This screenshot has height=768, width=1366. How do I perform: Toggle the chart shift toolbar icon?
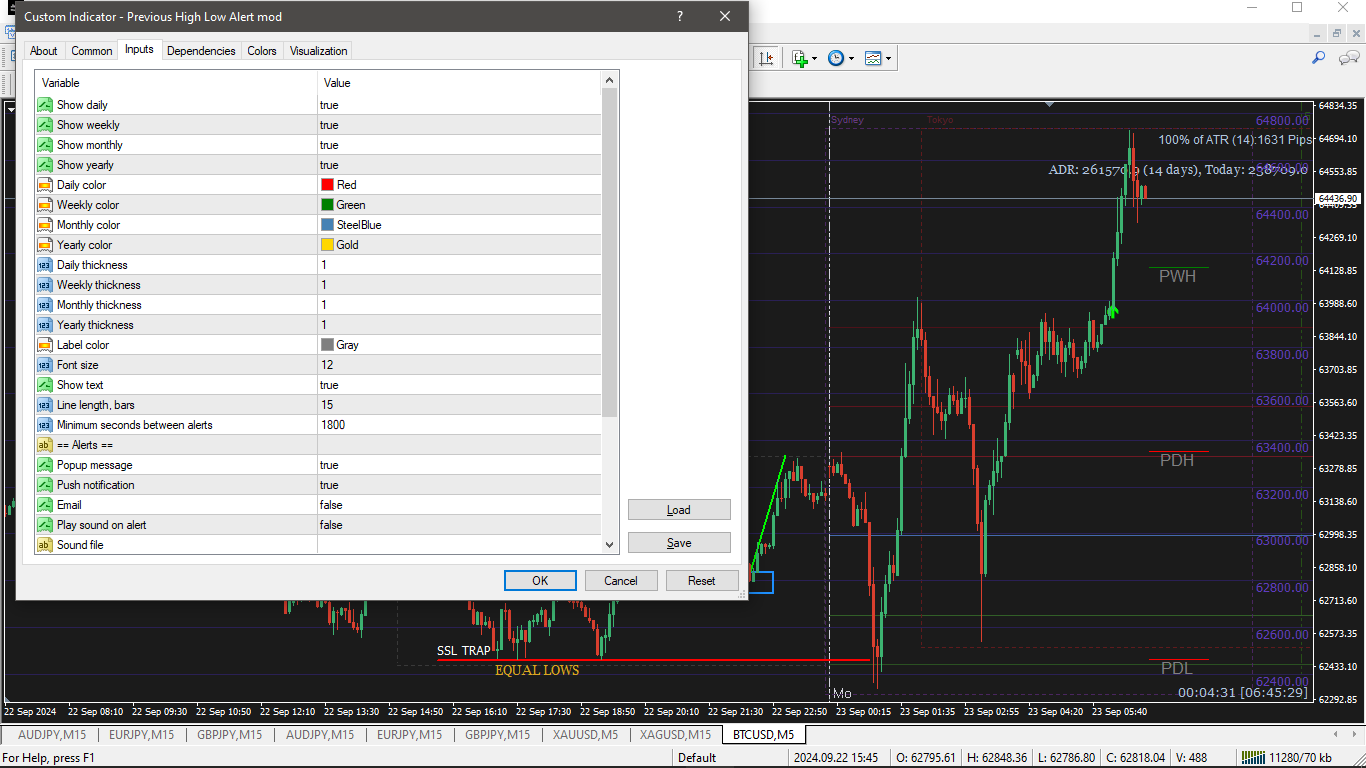click(x=766, y=58)
